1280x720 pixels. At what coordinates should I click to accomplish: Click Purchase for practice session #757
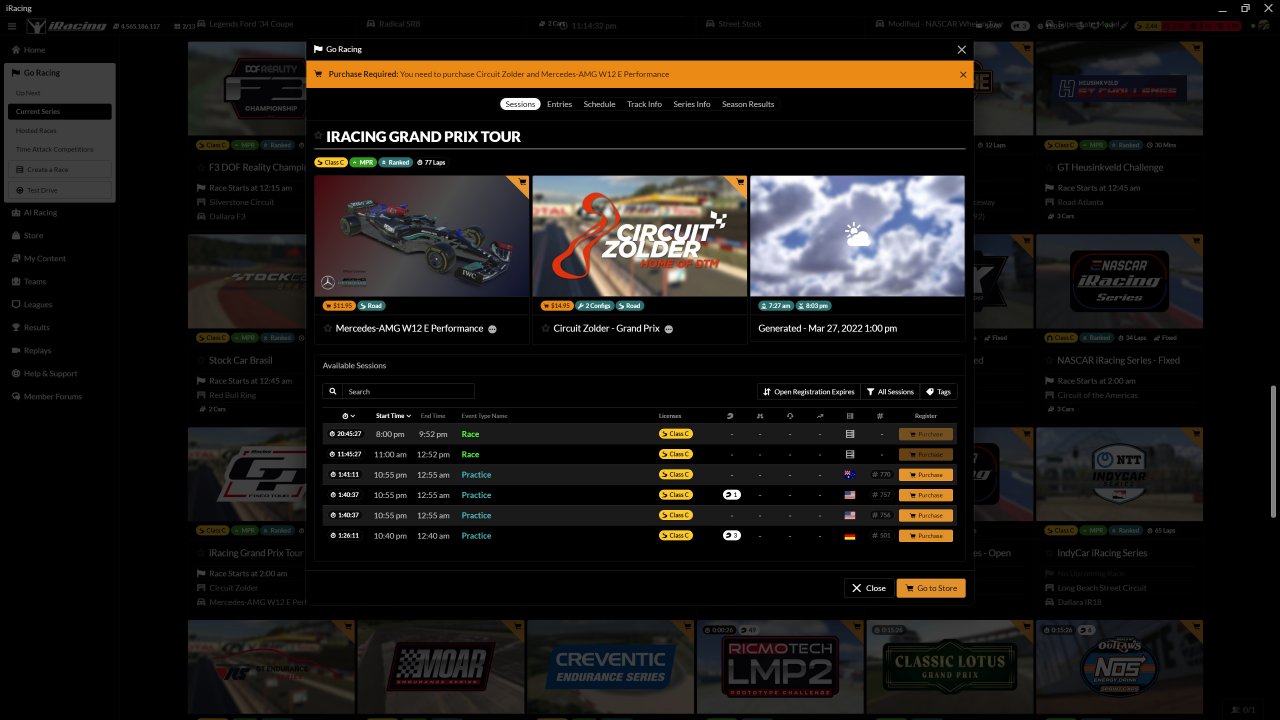coord(926,495)
